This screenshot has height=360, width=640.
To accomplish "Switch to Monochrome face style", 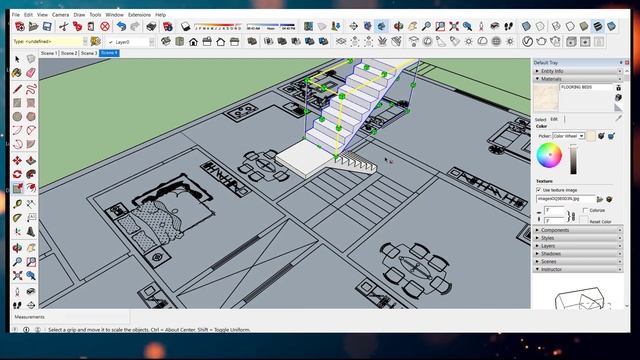I will click(x=611, y=27).
